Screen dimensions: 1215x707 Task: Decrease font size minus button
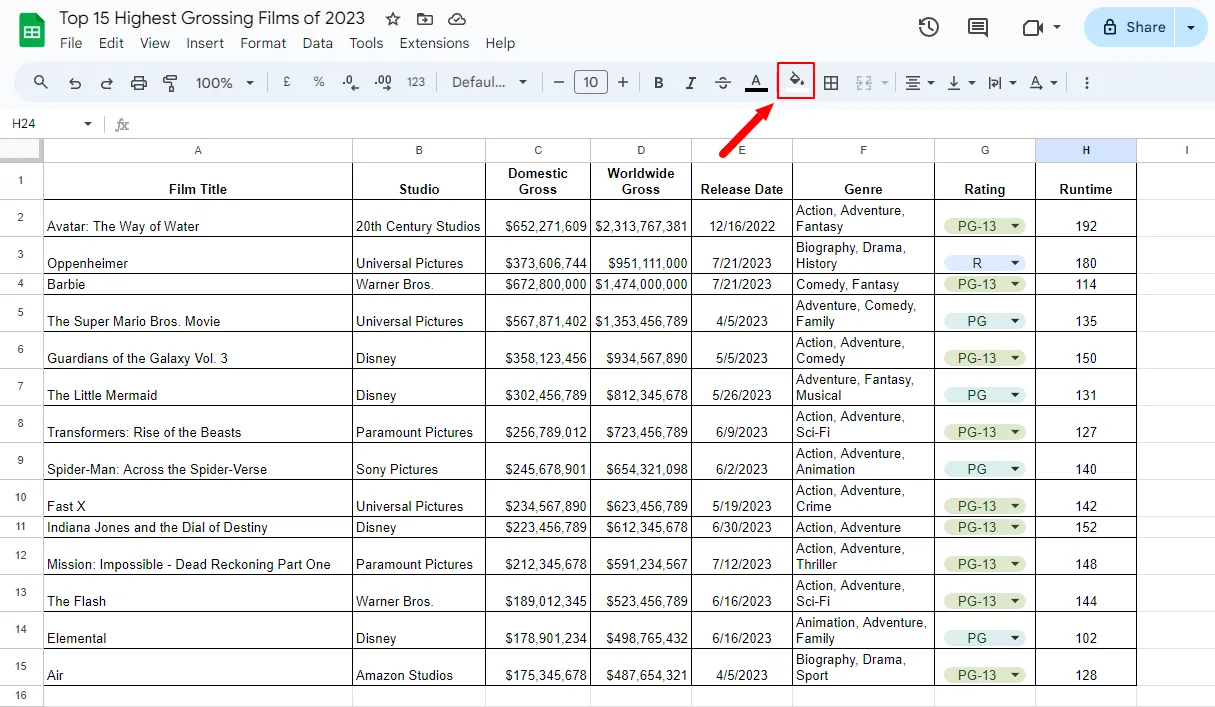559,82
